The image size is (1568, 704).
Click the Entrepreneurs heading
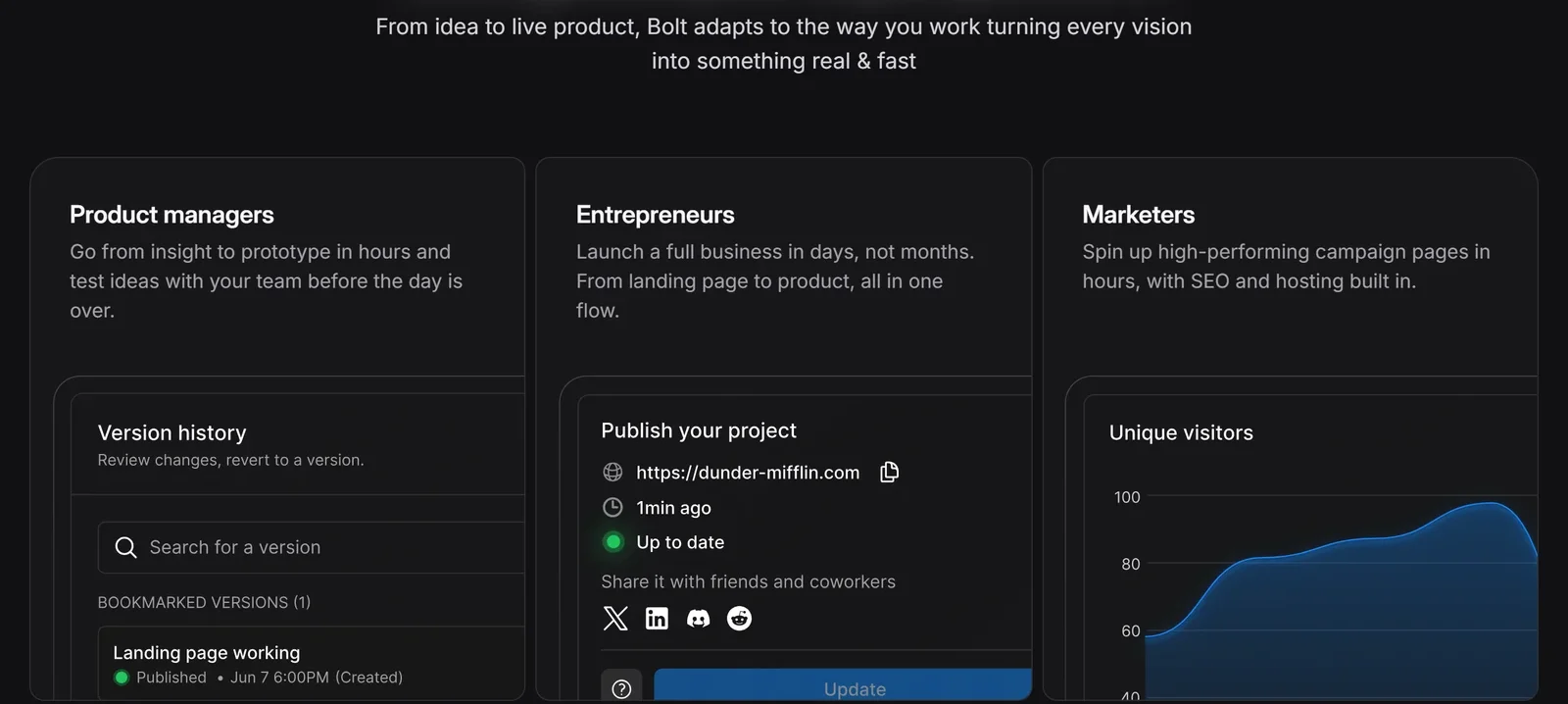655,215
